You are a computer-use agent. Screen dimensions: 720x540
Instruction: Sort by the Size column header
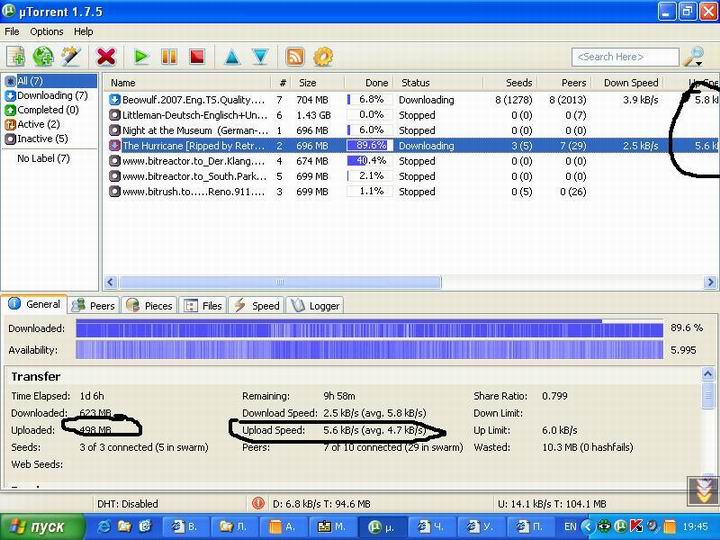pyautogui.click(x=319, y=83)
